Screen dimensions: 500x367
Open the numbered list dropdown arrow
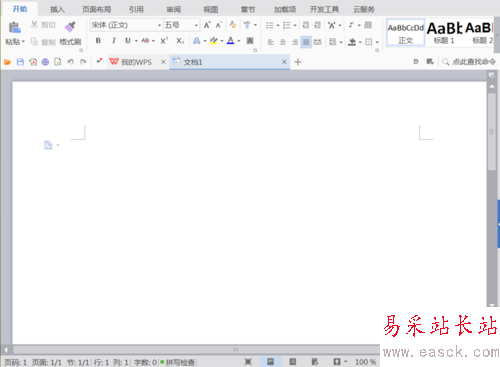coord(295,25)
